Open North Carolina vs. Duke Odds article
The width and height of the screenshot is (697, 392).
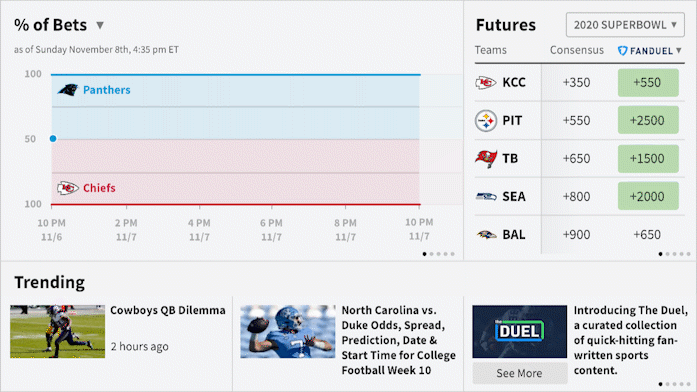398,340
